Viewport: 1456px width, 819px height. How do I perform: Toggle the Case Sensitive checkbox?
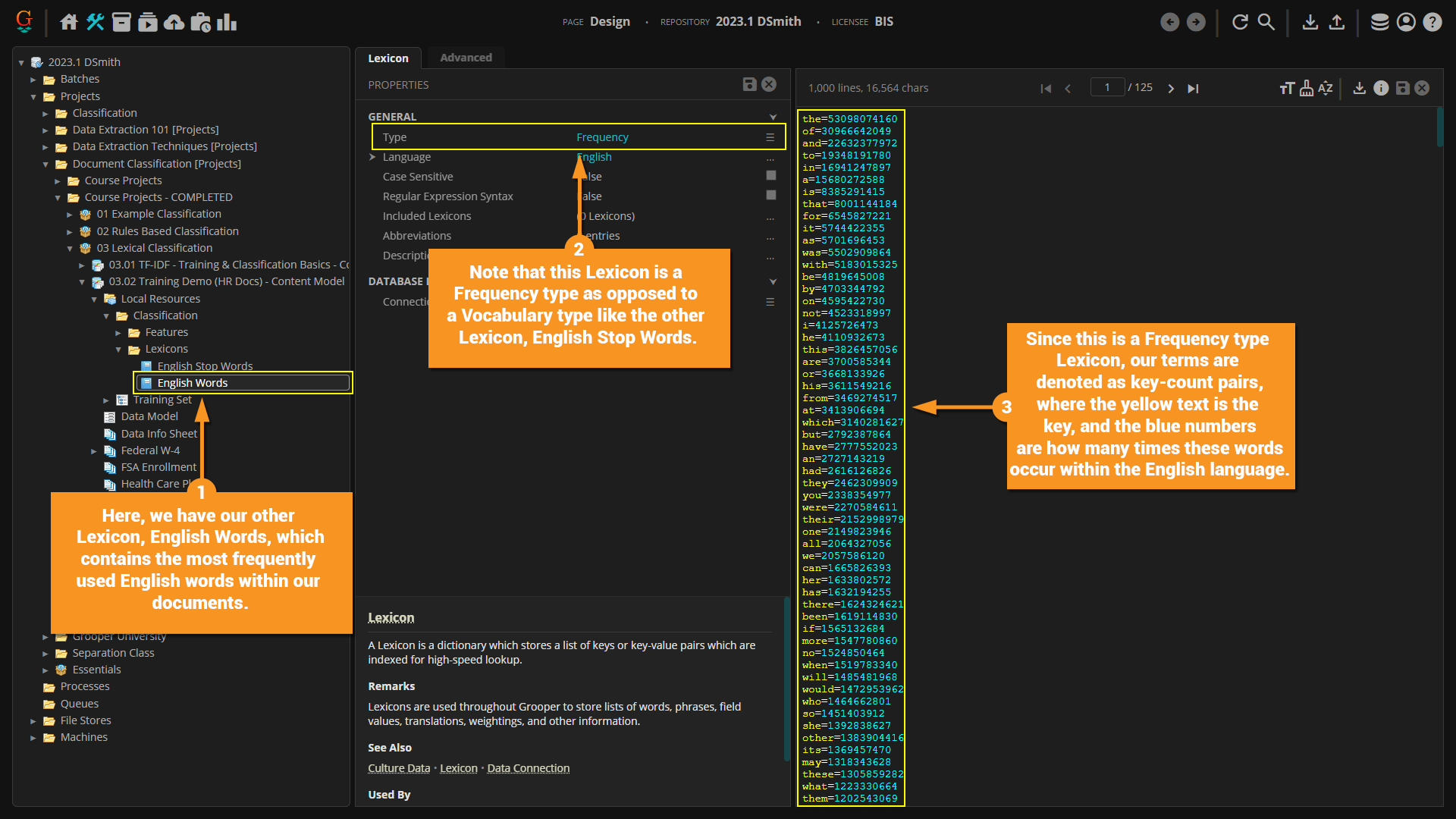click(x=770, y=176)
